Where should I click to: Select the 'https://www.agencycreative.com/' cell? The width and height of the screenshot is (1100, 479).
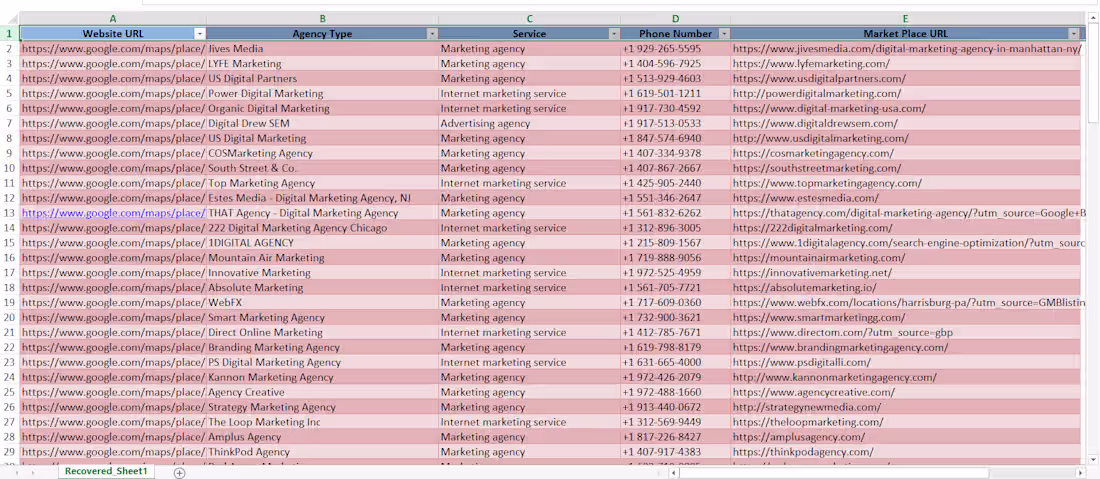(x=905, y=393)
